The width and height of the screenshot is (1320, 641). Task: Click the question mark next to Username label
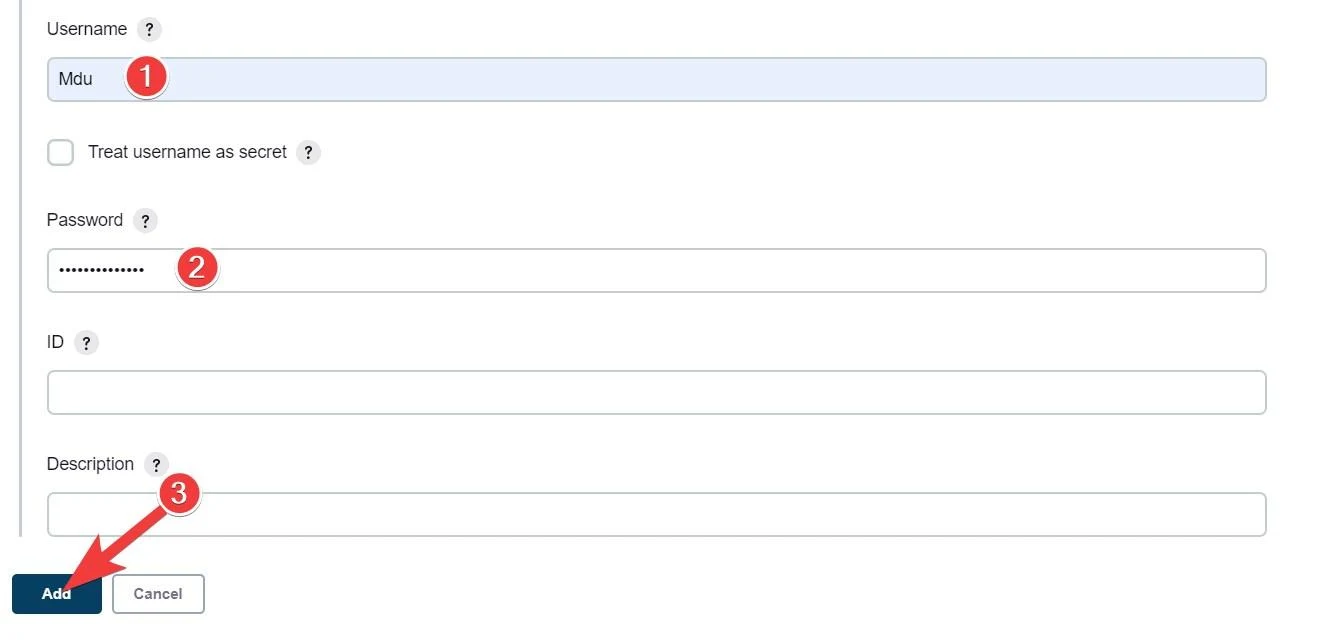click(x=150, y=29)
